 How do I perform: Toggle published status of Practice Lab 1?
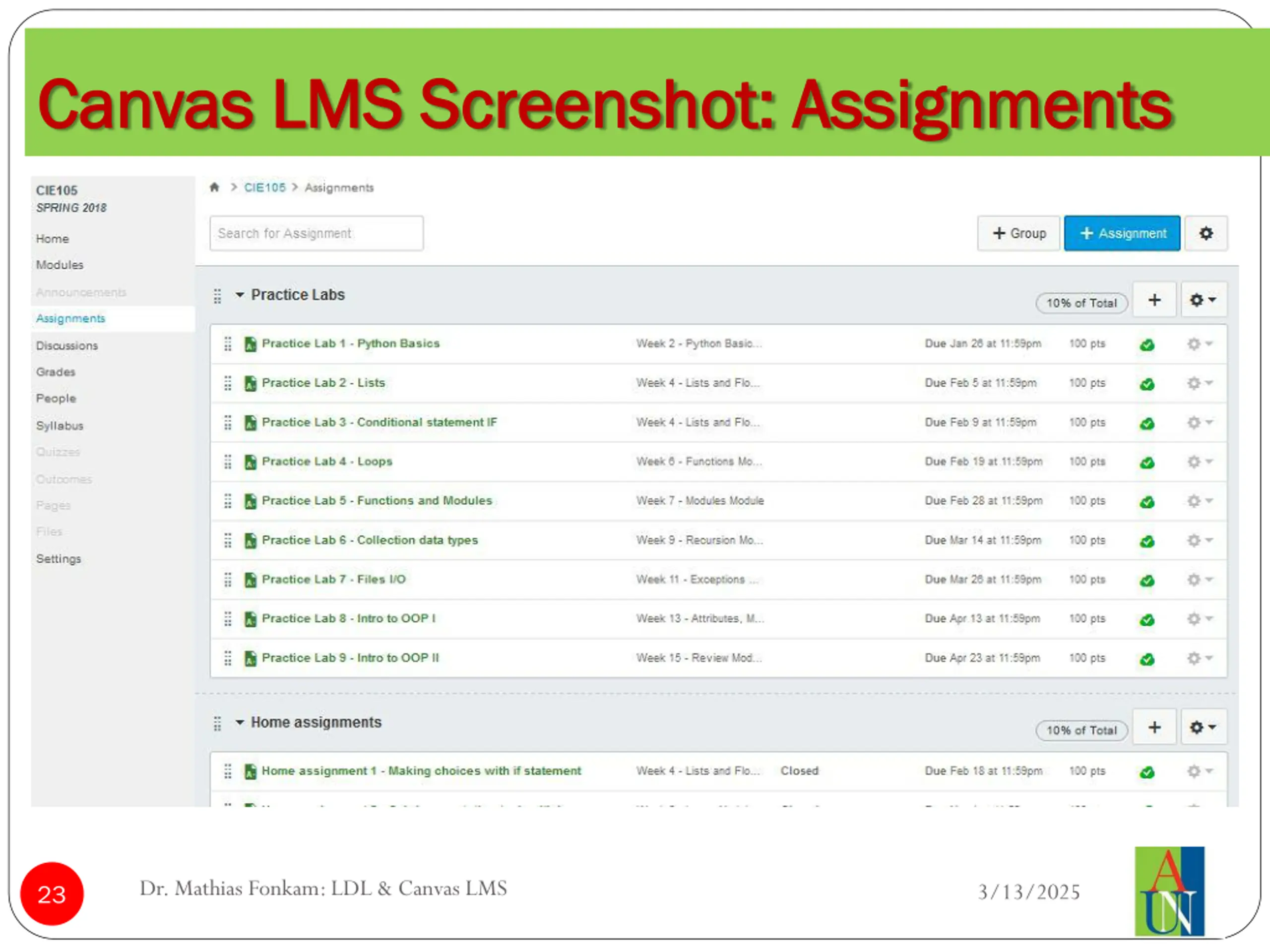click(x=1147, y=345)
